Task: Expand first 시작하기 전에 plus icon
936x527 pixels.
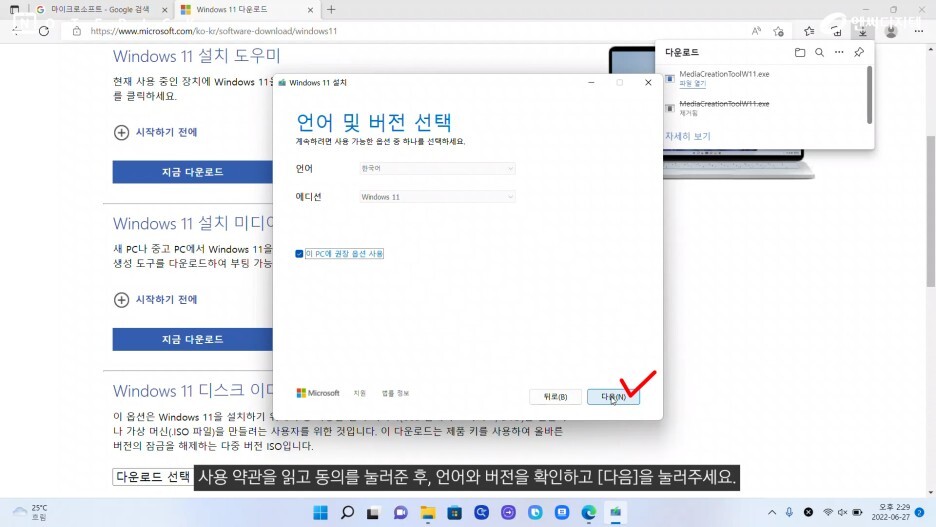Action: pos(121,132)
